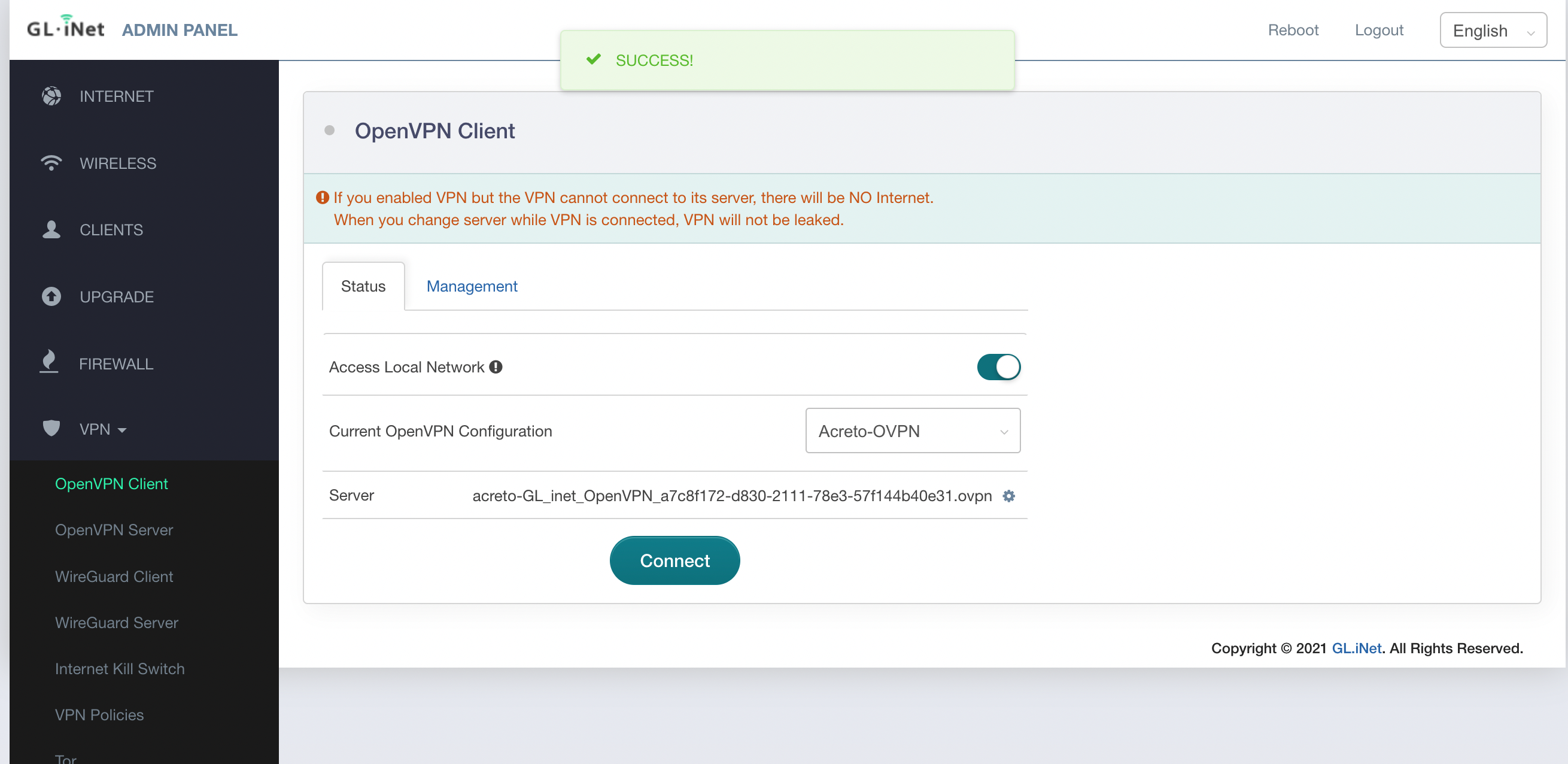Click the Firewall flame icon in sidebar
This screenshot has width=1568, height=764.
coord(49,362)
